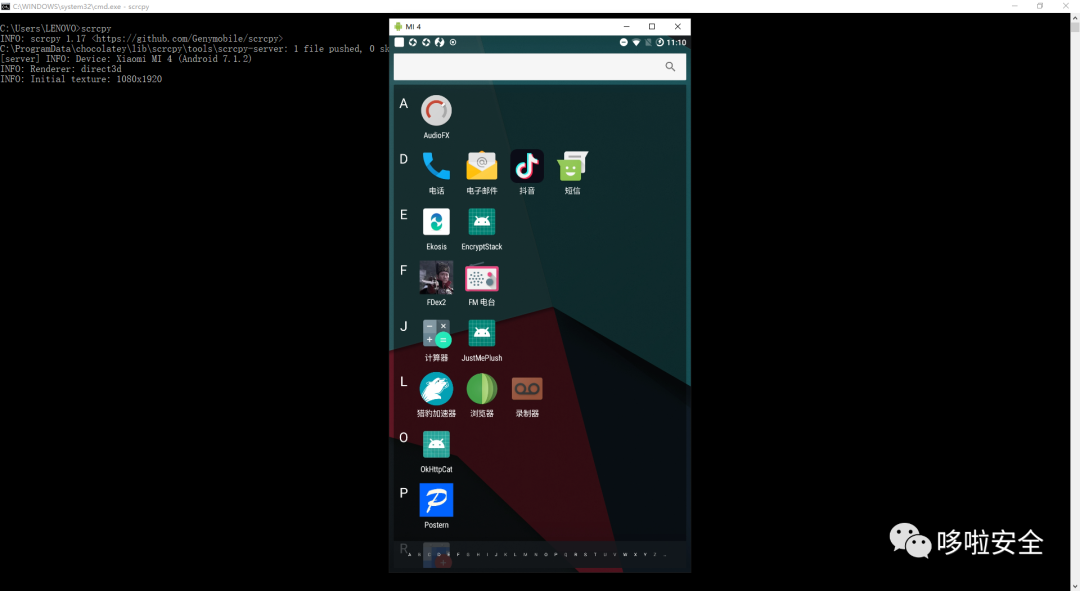Open the Ekosis app

436,228
